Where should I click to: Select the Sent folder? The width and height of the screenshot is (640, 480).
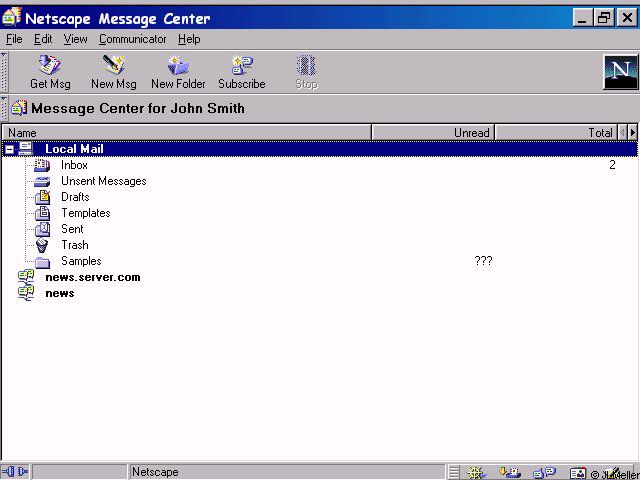72,229
